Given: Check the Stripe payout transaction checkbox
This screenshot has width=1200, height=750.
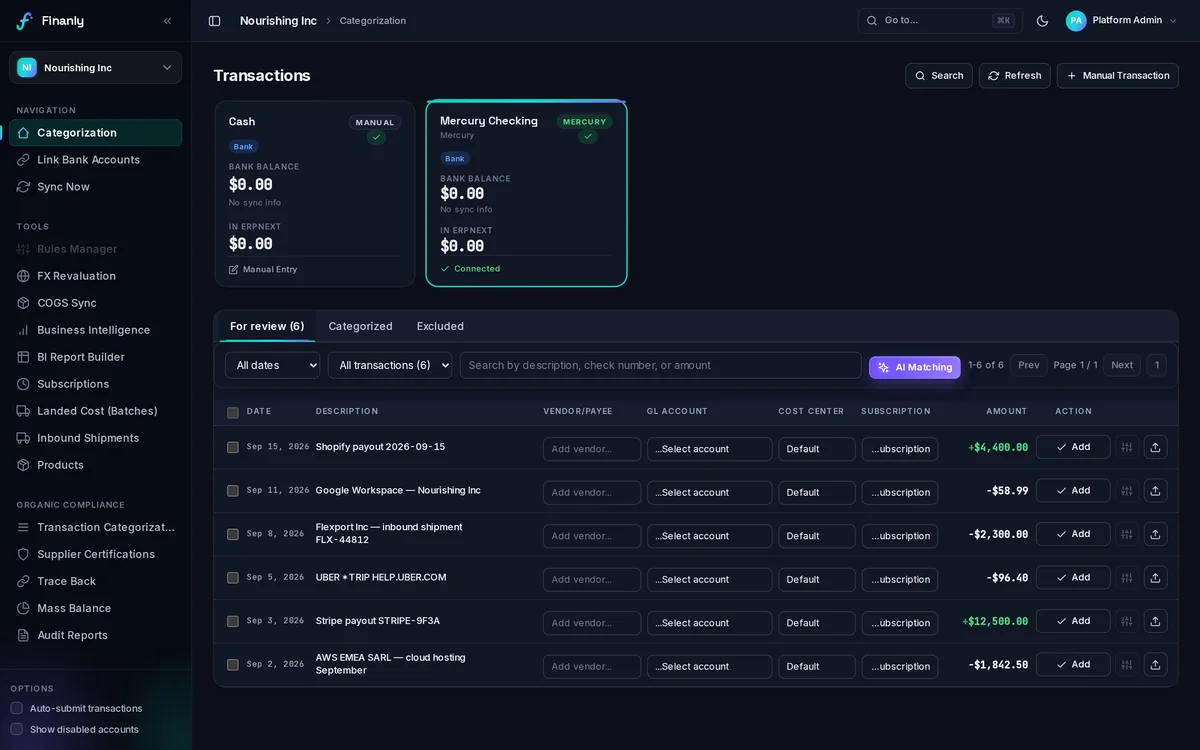Looking at the screenshot, I should tap(233, 621).
